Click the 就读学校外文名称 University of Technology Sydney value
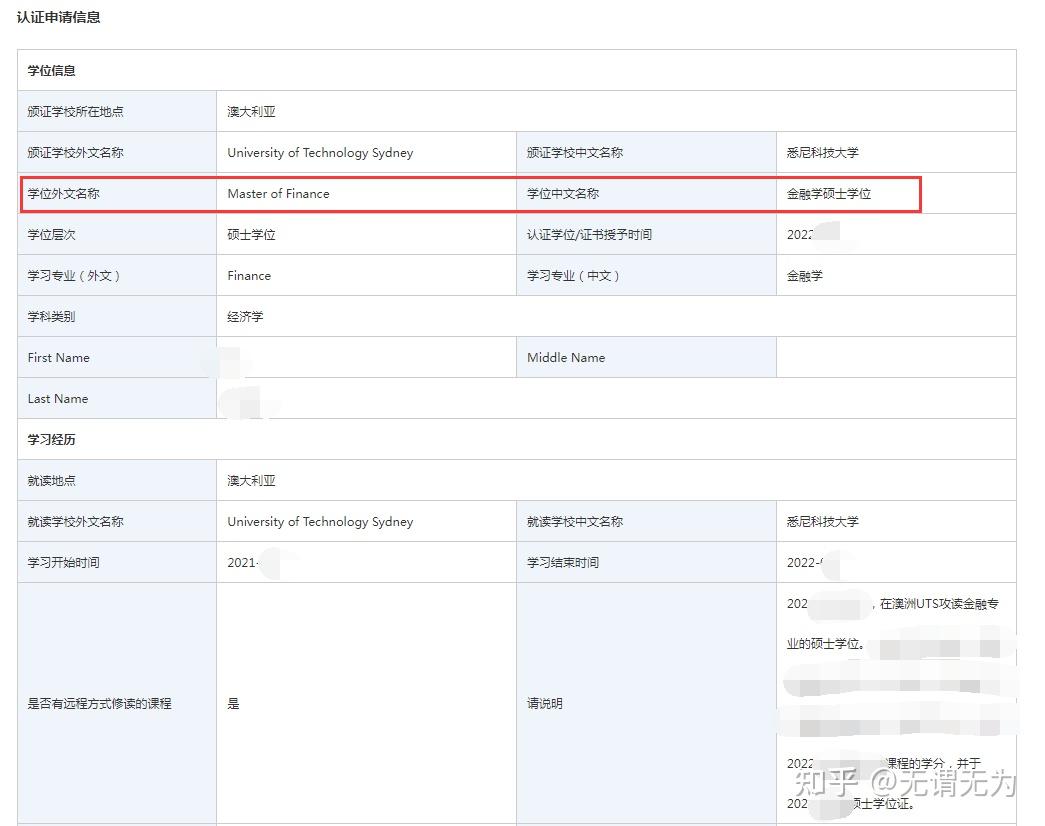This screenshot has width=1045, height=826. point(320,522)
